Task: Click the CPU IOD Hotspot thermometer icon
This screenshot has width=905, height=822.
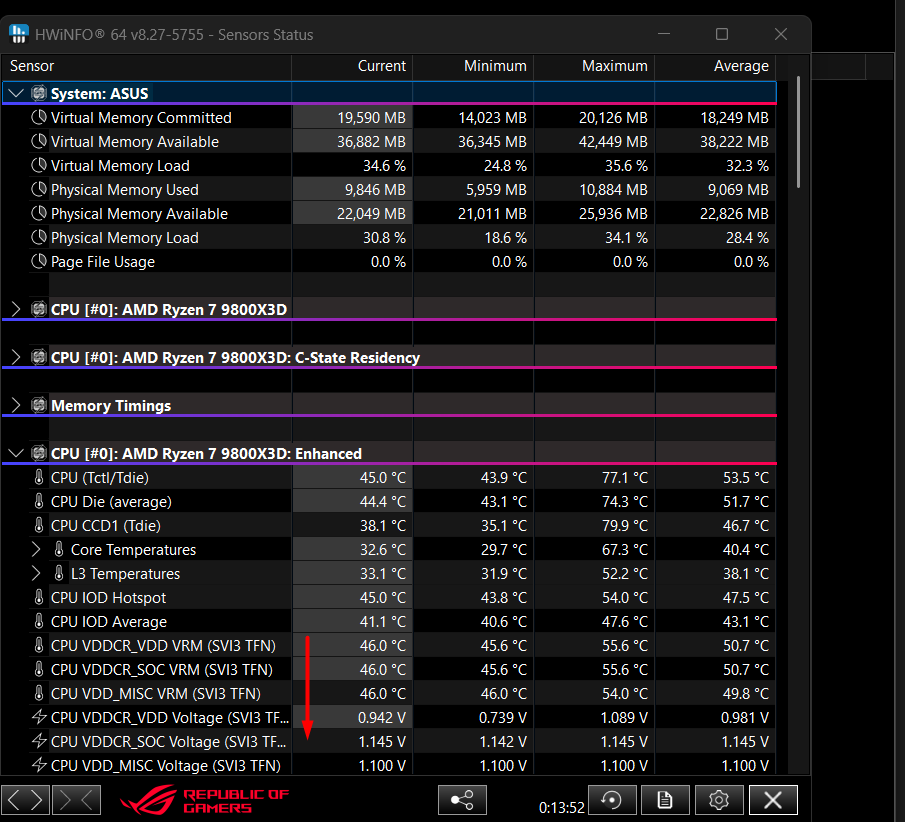Action: click(x=39, y=597)
